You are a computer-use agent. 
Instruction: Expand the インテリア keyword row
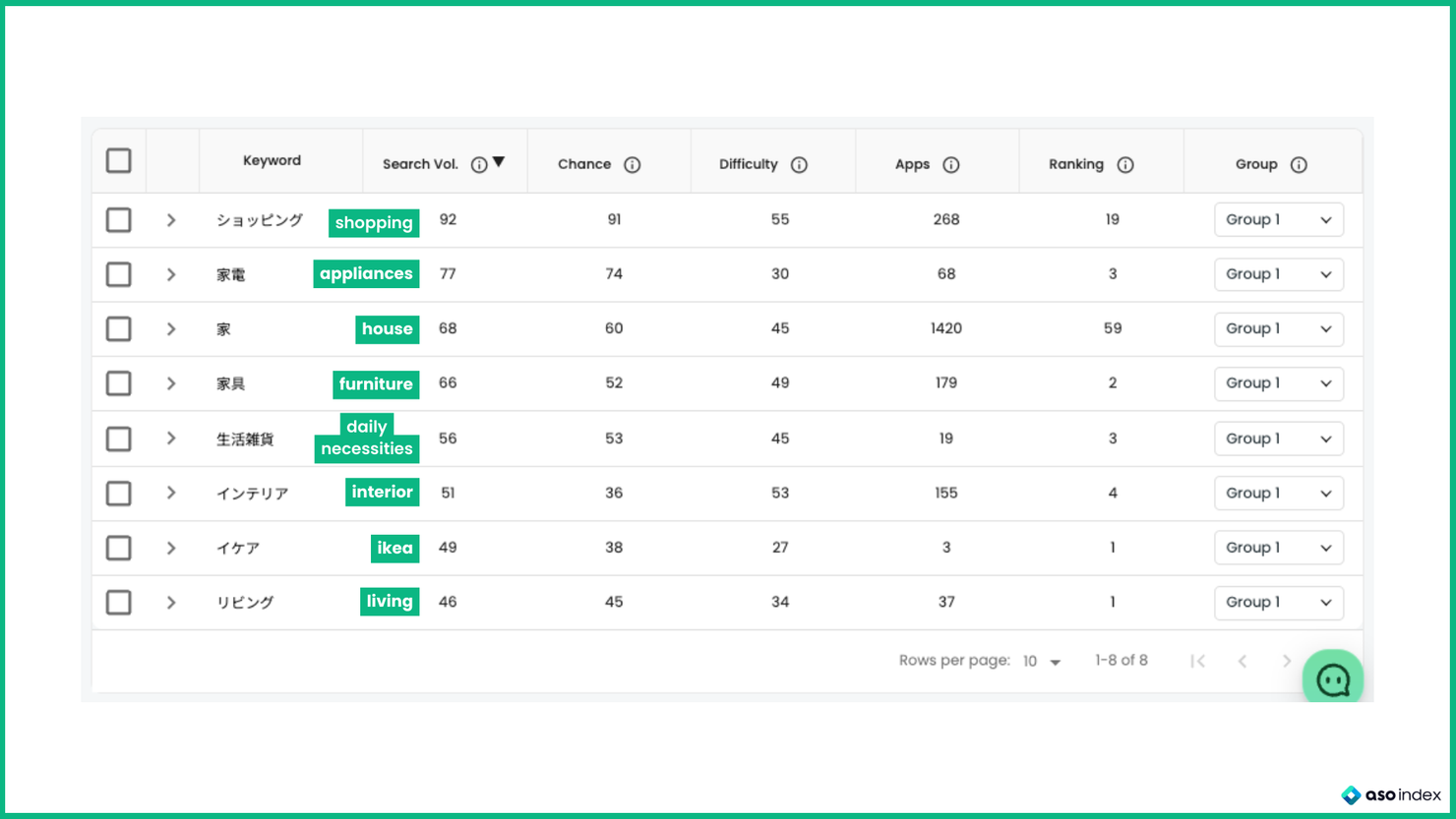coord(171,493)
